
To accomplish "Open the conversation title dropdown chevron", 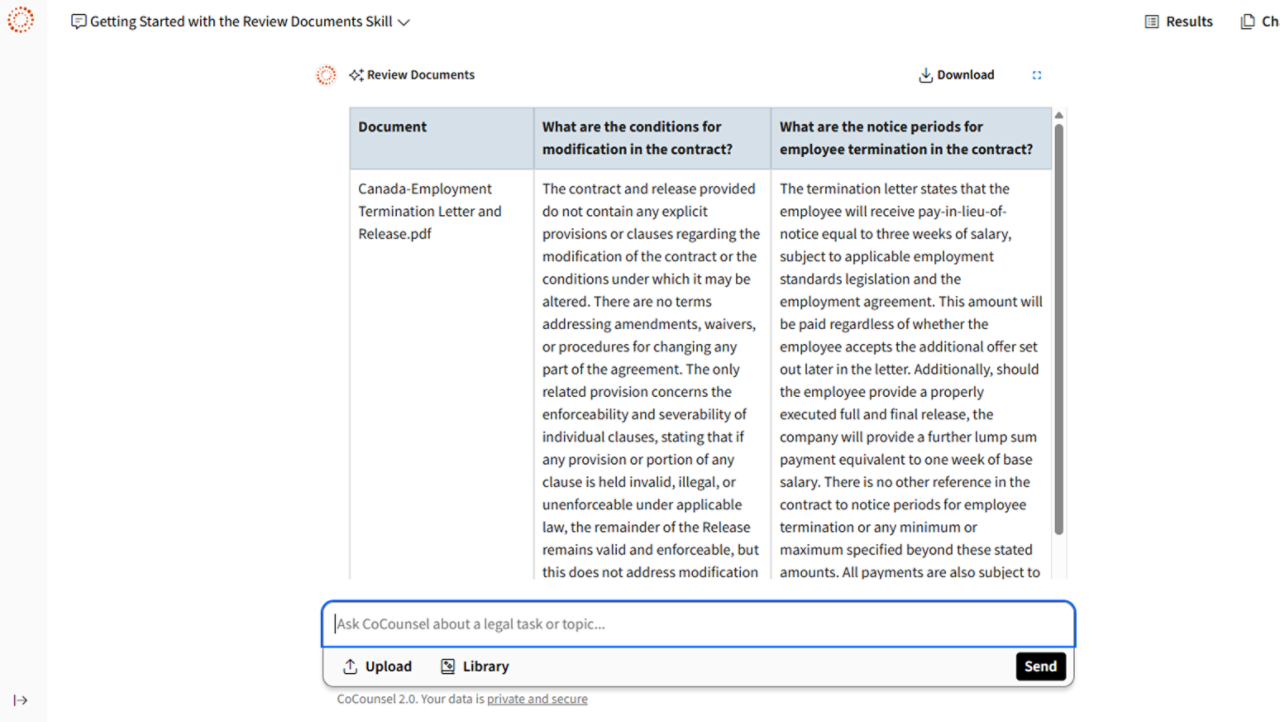I will (404, 22).
